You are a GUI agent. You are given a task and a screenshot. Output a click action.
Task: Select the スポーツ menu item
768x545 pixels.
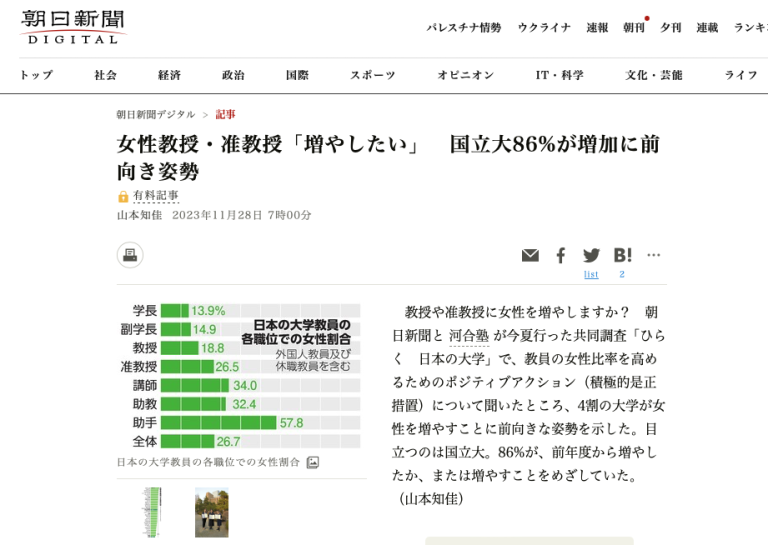(372, 75)
